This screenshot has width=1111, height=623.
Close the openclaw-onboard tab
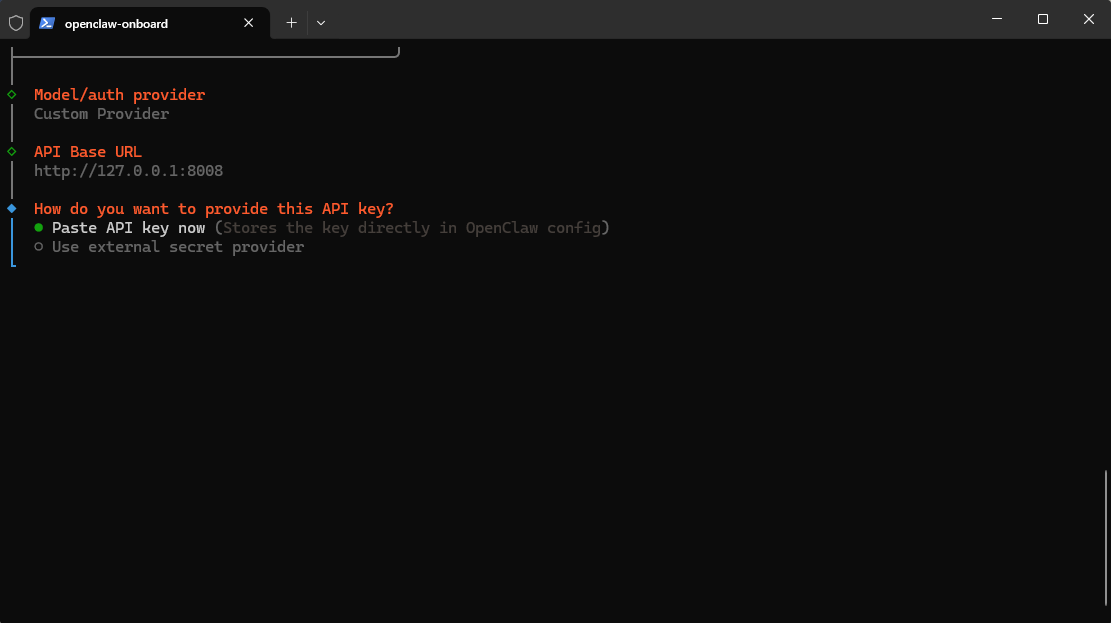[x=249, y=23]
